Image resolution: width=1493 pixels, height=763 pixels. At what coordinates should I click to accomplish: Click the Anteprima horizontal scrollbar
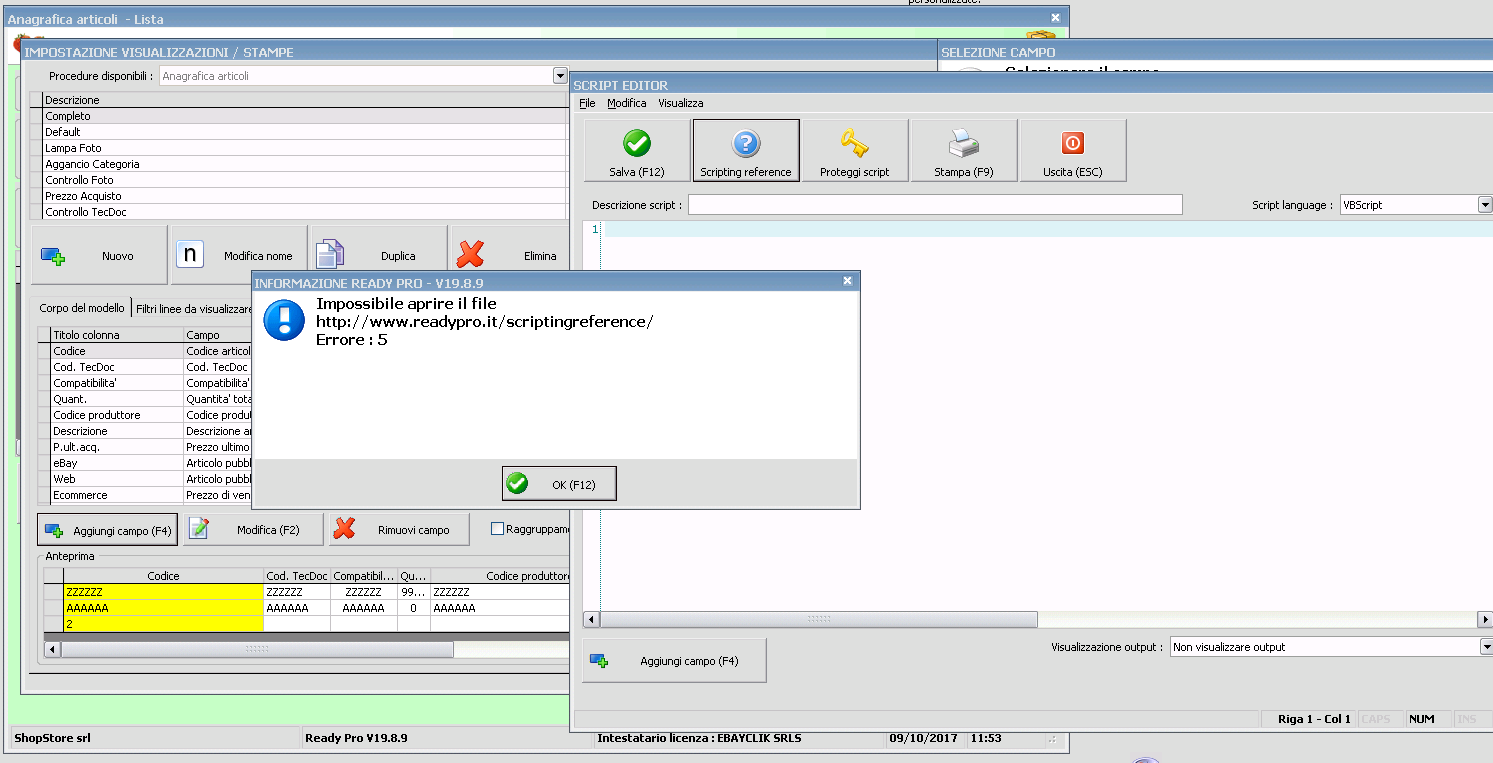(x=257, y=649)
